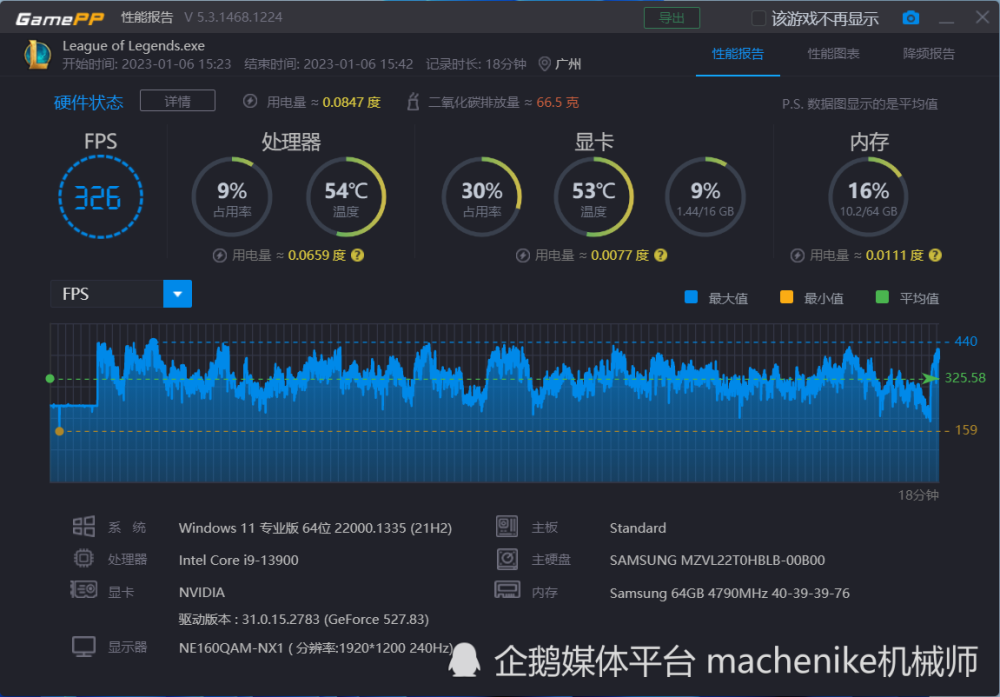
Task: Click the green arrow average end marker
Action: point(930,379)
